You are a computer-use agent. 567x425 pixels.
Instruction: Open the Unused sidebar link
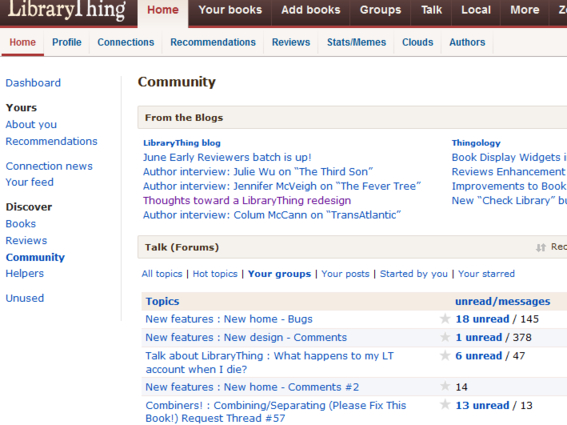tap(25, 298)
